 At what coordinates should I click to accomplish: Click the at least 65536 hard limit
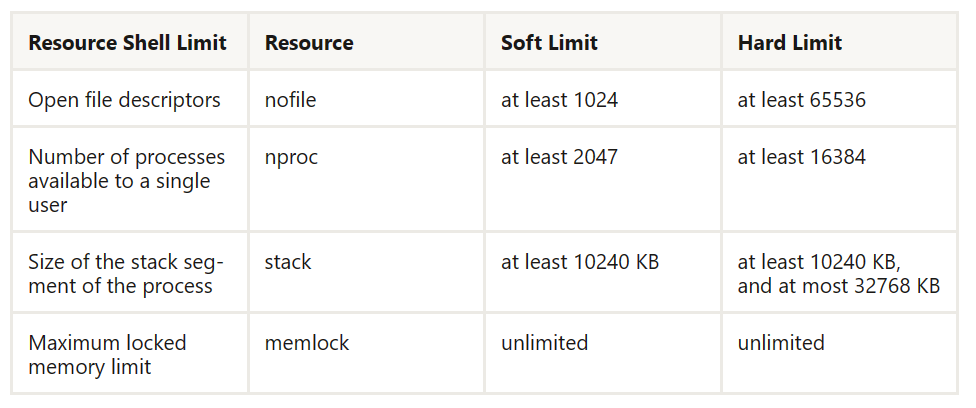(801, 100)
